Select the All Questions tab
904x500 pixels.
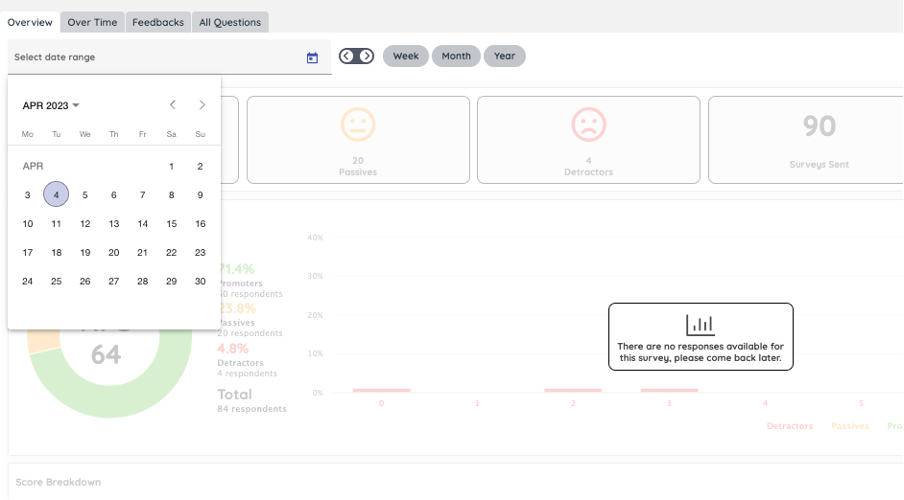(229, 22)
